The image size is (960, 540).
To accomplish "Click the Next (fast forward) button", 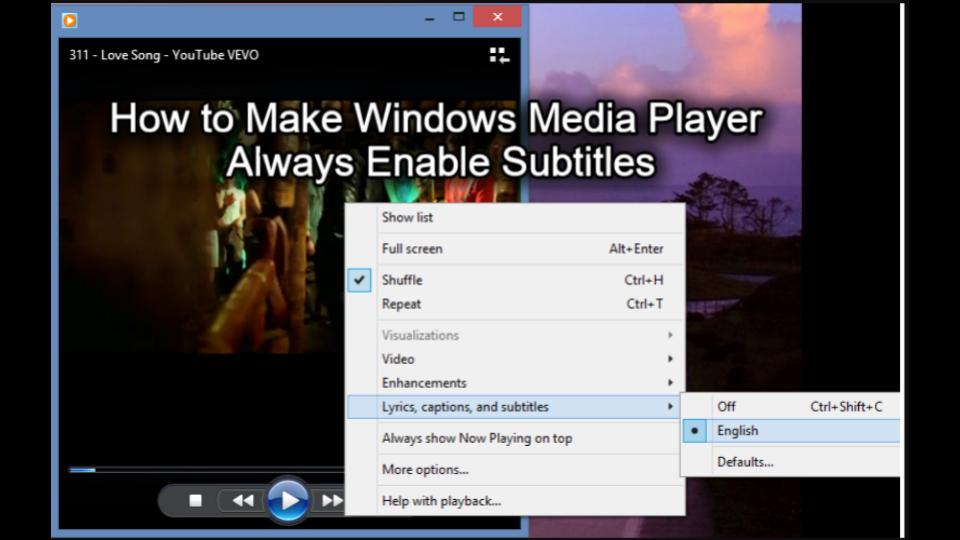I will click(x=330, y=500).
